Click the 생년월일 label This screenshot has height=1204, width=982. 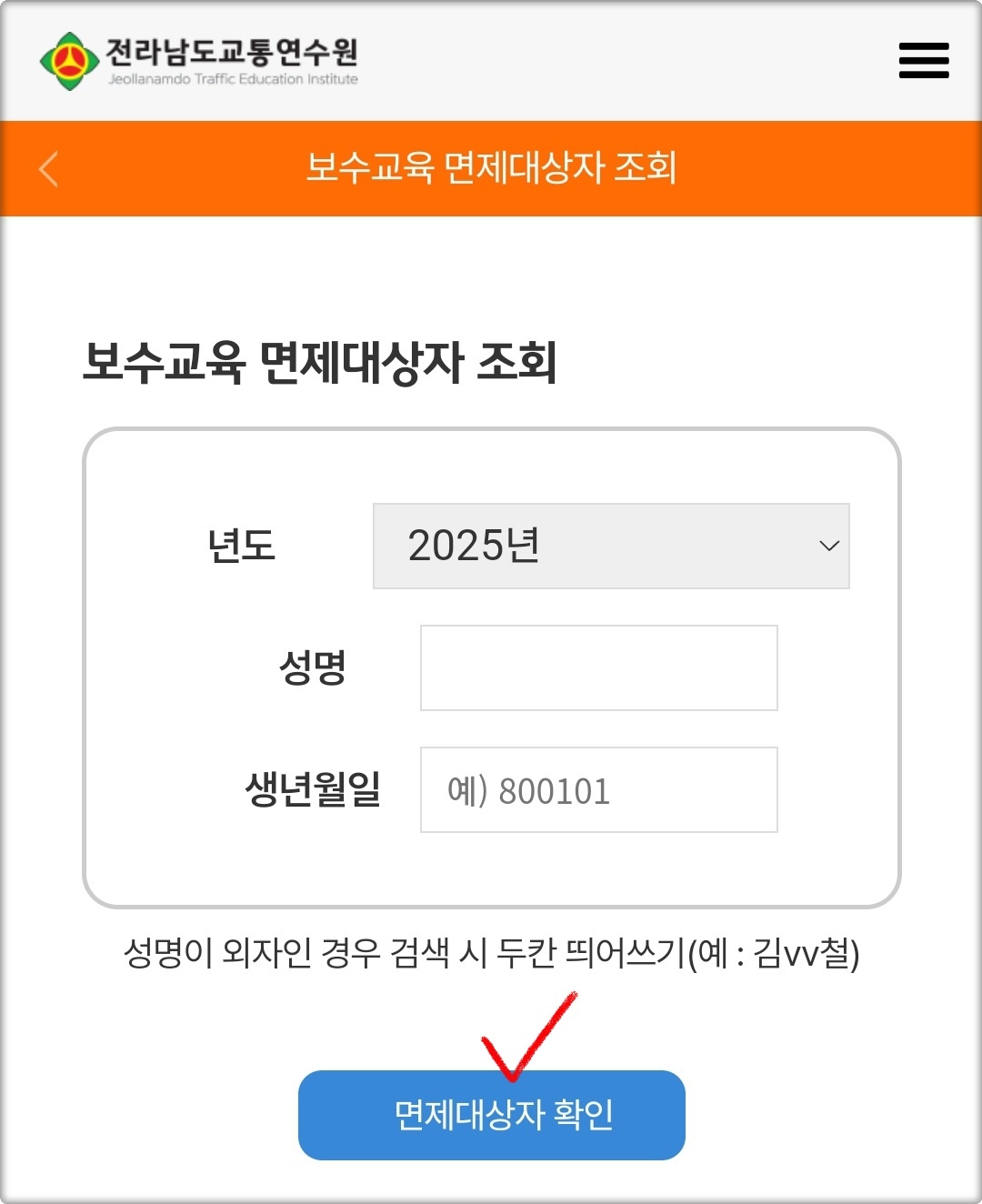(x=313, y=788)
